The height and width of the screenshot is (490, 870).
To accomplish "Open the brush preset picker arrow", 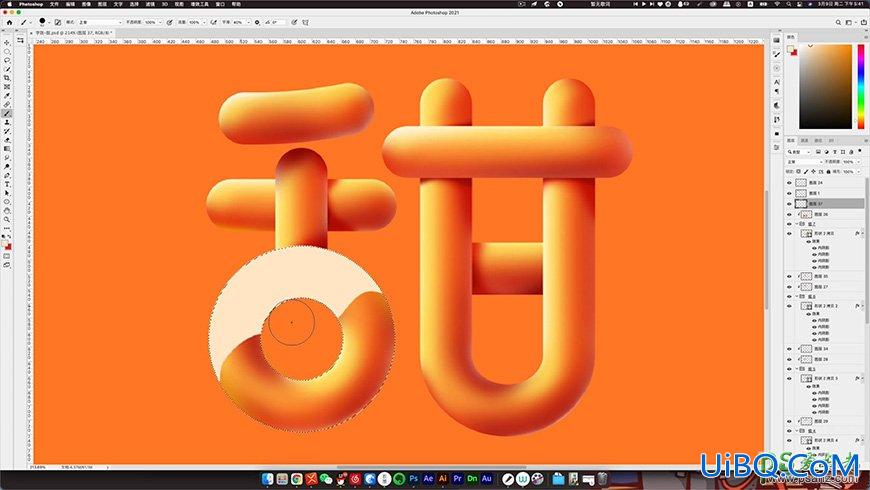I will [x=49, y=23].
